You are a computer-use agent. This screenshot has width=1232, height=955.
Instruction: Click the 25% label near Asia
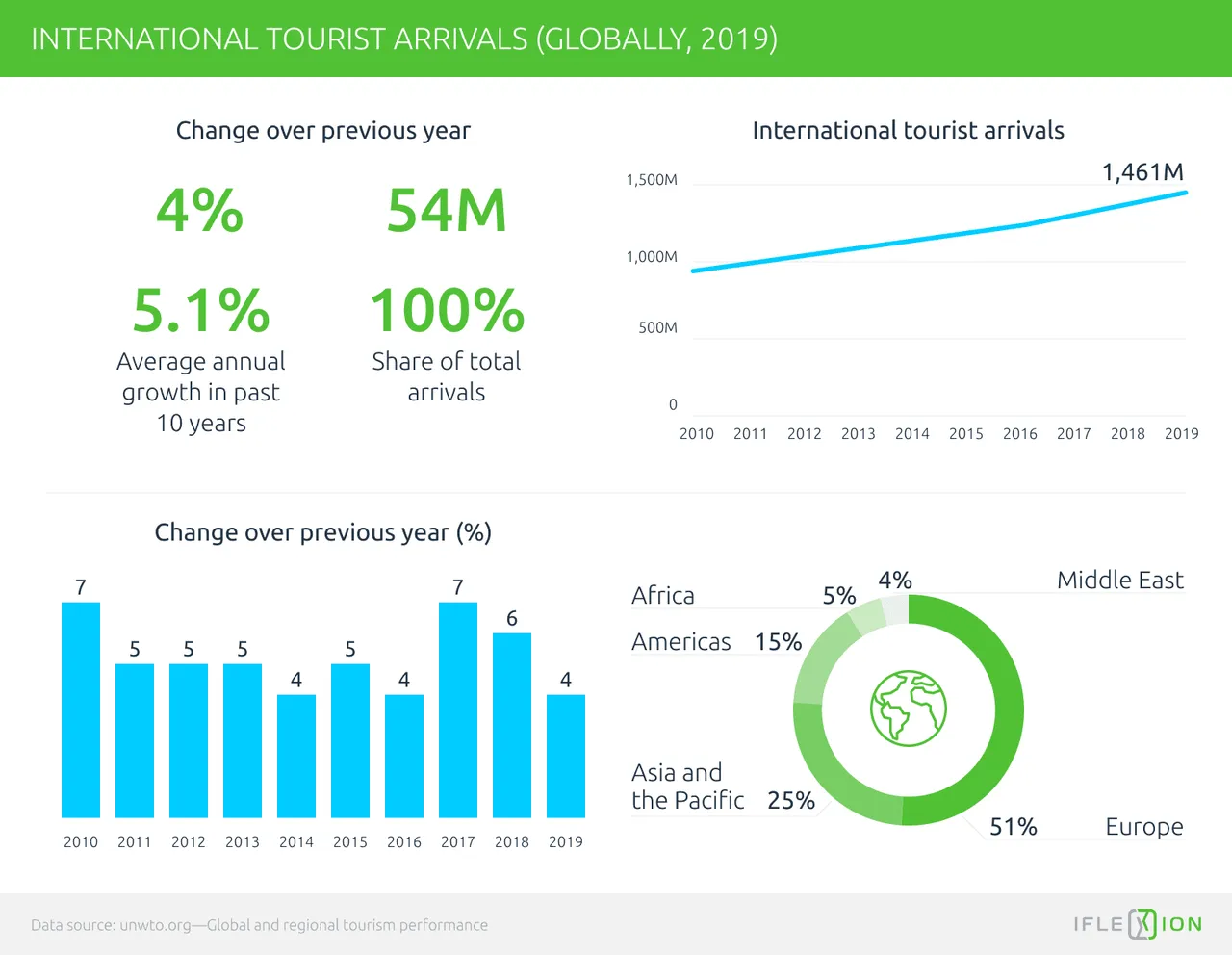pyautogui.click(x=791, y=800)
